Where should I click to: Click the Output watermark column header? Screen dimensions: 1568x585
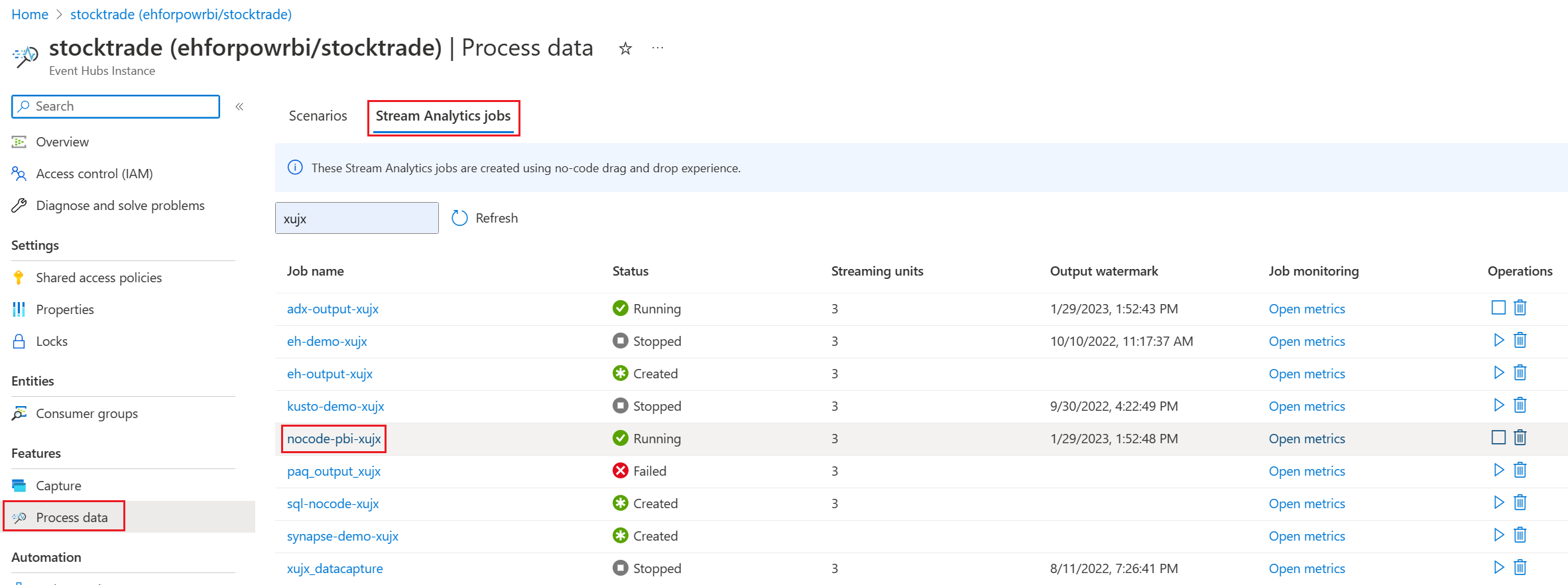pyautogui.click(x=1104, y=271)
